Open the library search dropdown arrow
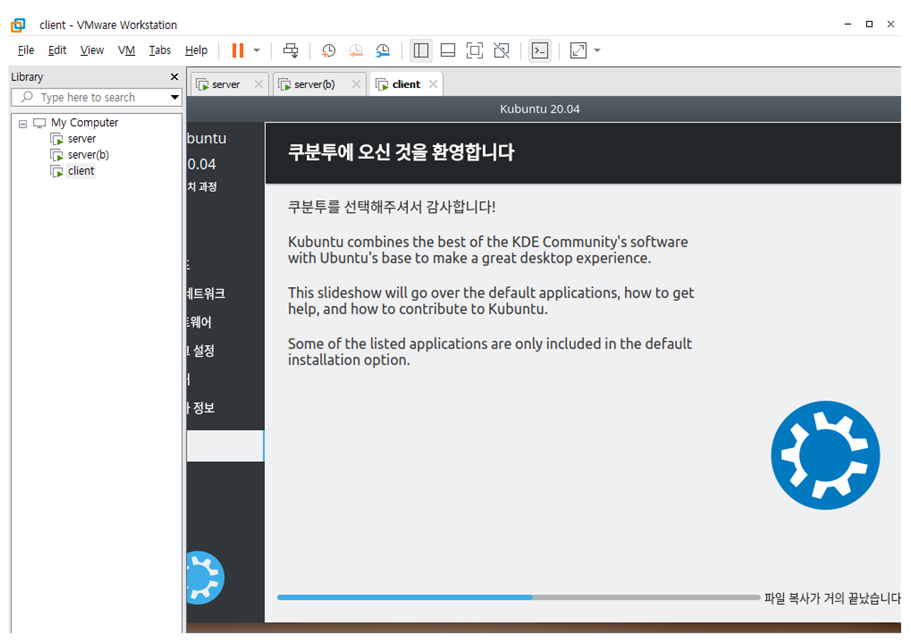Screen dimensions: 911x640 coord(174,98)
